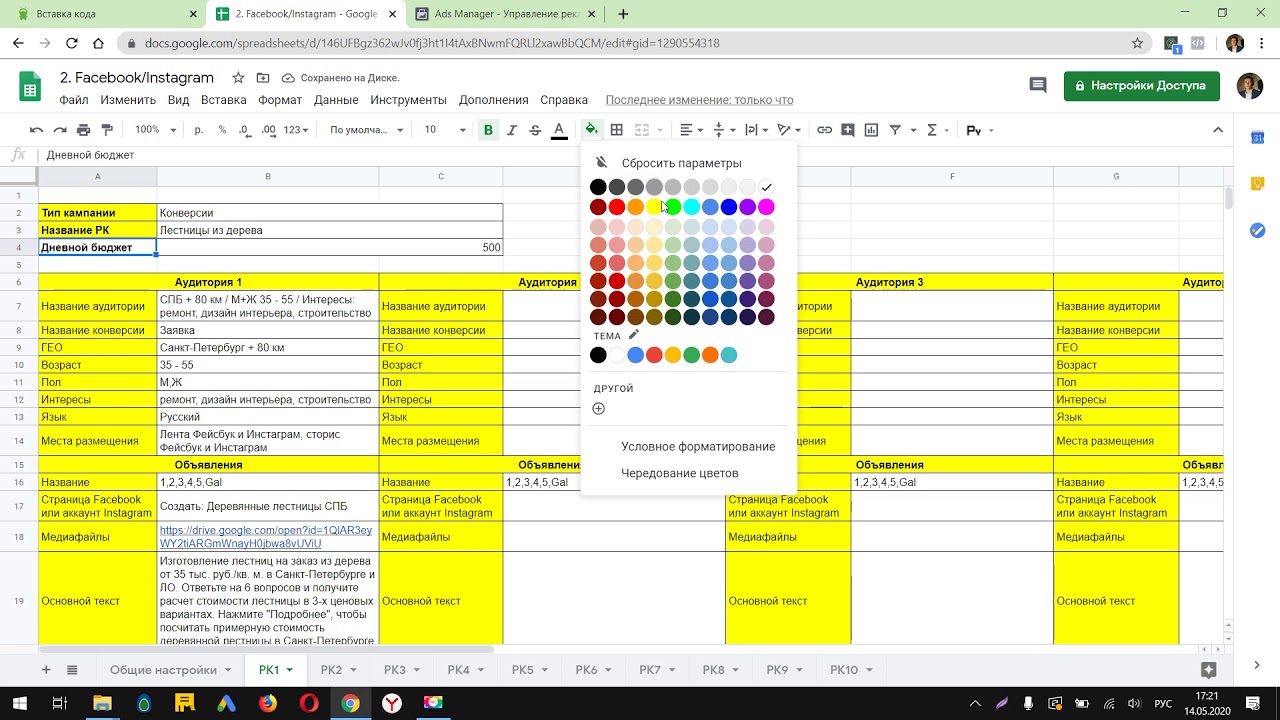Click the insert link icon
The image size is (1280, 720).
click(824, 130)
